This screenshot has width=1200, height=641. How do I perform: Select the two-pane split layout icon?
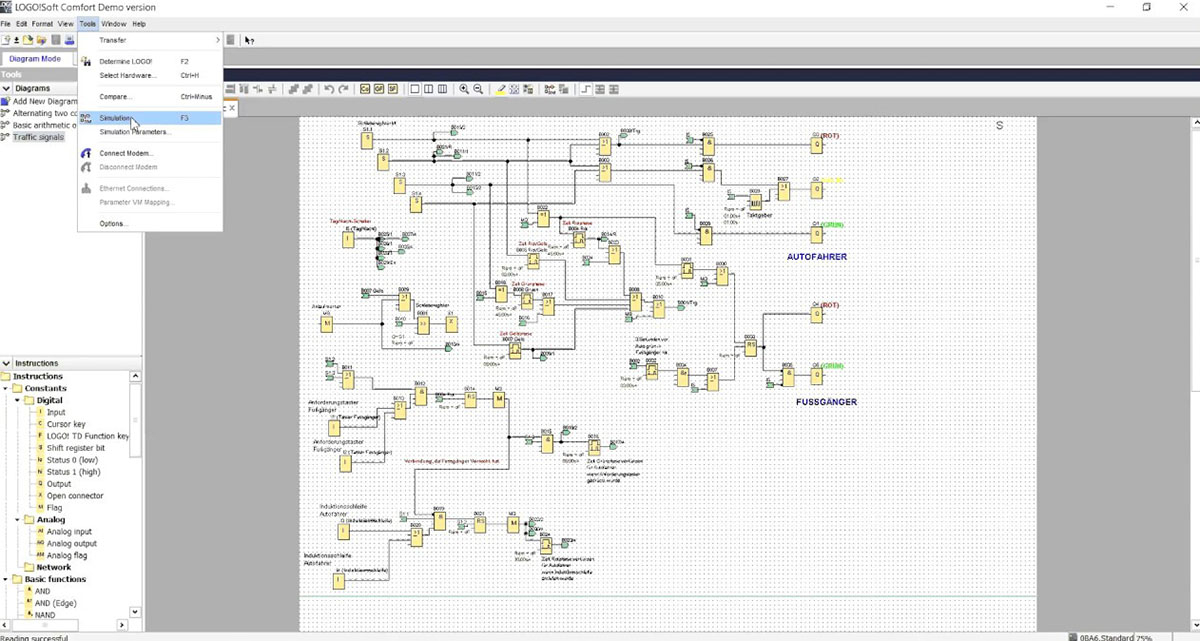(429, 89)
